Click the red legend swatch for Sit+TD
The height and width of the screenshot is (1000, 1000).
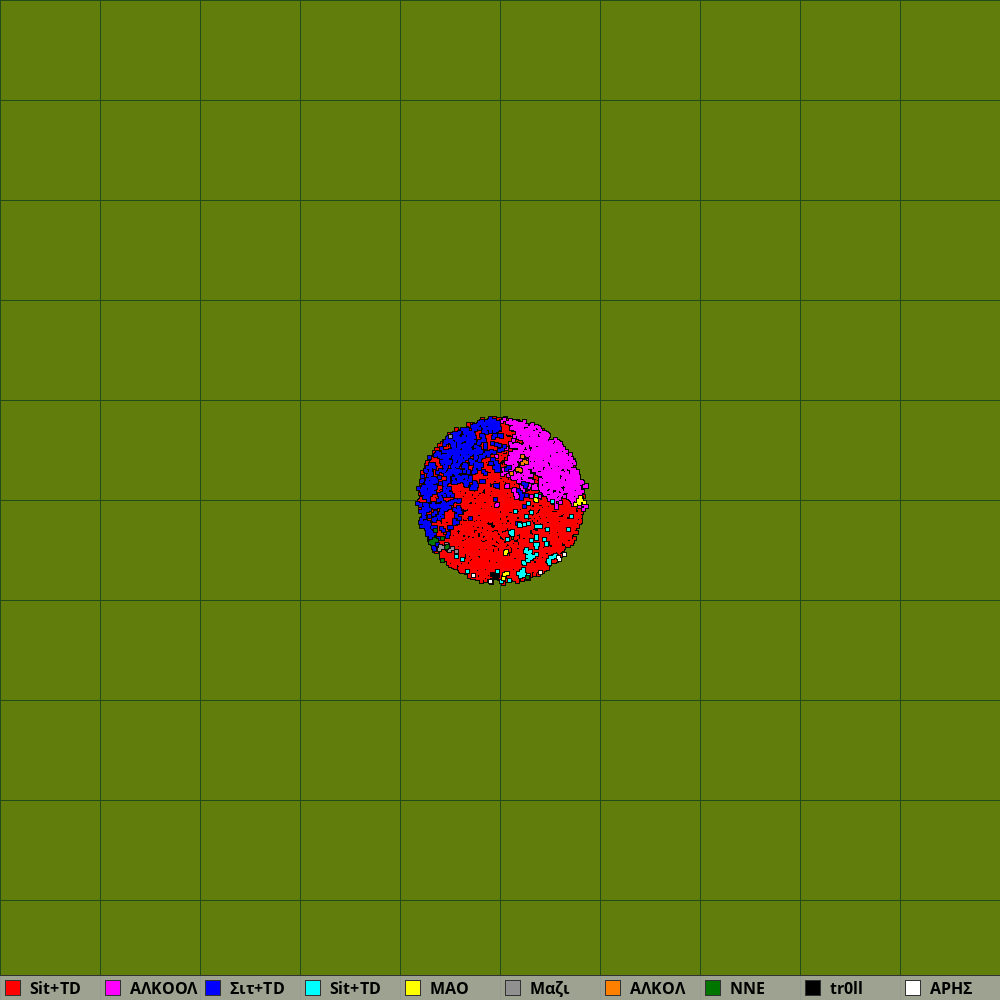(13, 988)
